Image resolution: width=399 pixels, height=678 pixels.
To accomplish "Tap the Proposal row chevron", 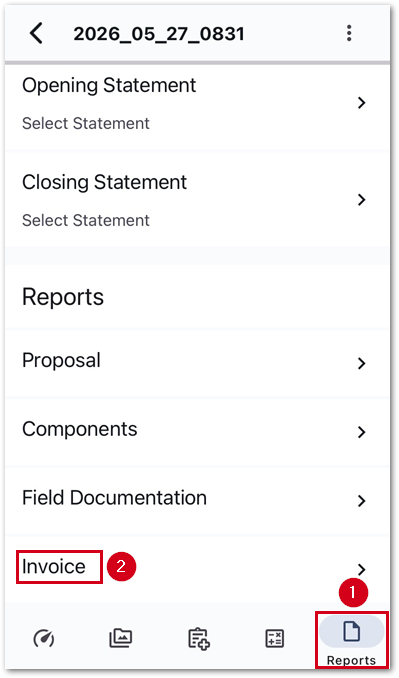I will pyautogui.click(x=361, y=364).
